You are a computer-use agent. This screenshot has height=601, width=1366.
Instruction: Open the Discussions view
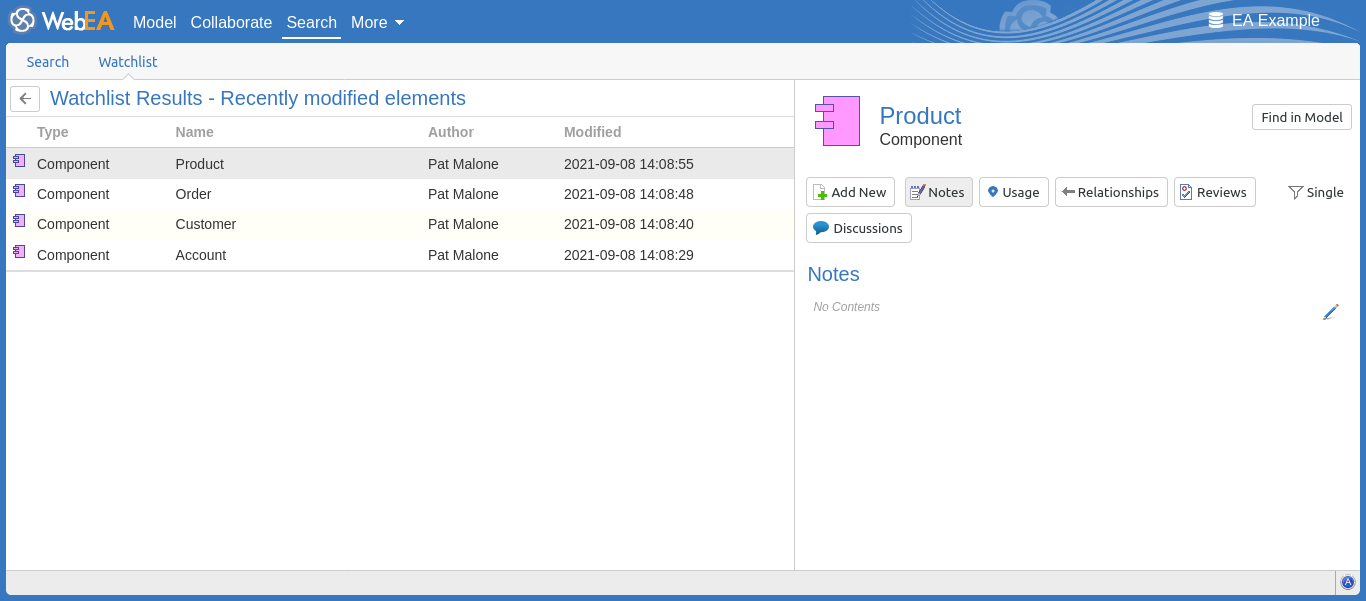858,228
